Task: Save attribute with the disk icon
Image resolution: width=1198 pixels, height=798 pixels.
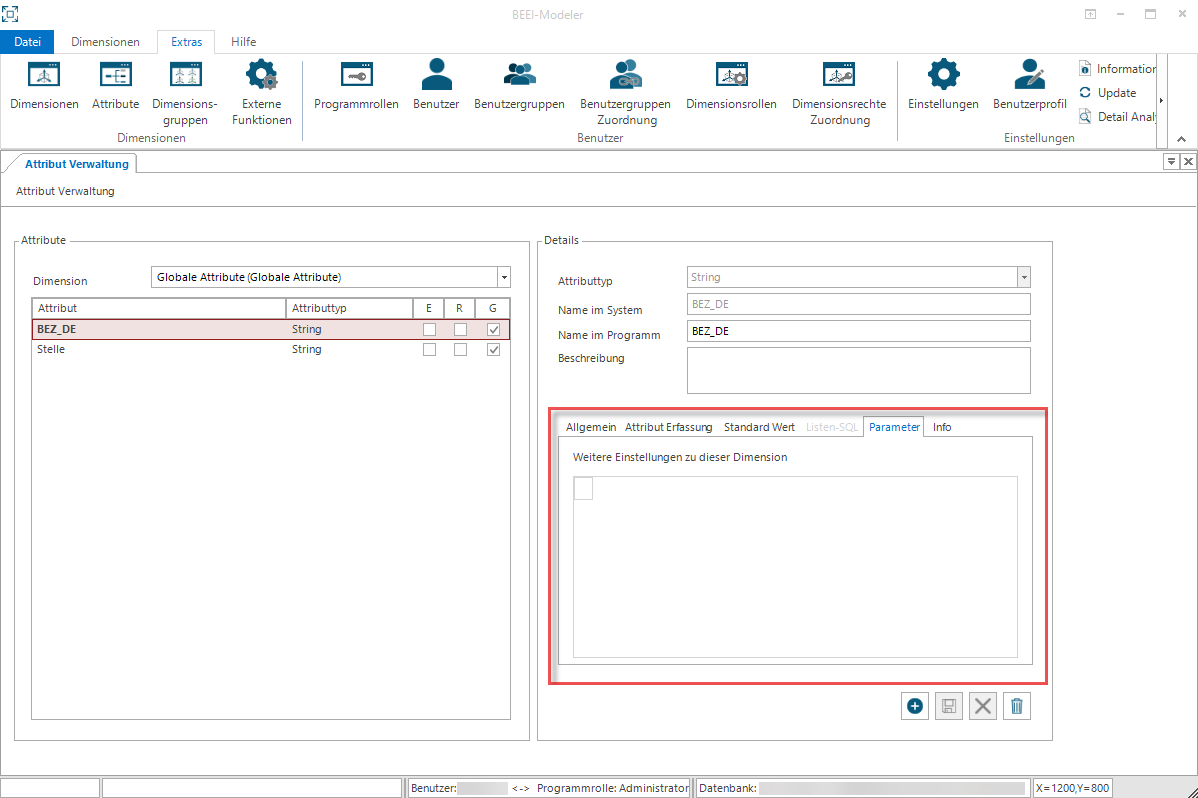Action: pyautogui.click(x=949, y=706)
